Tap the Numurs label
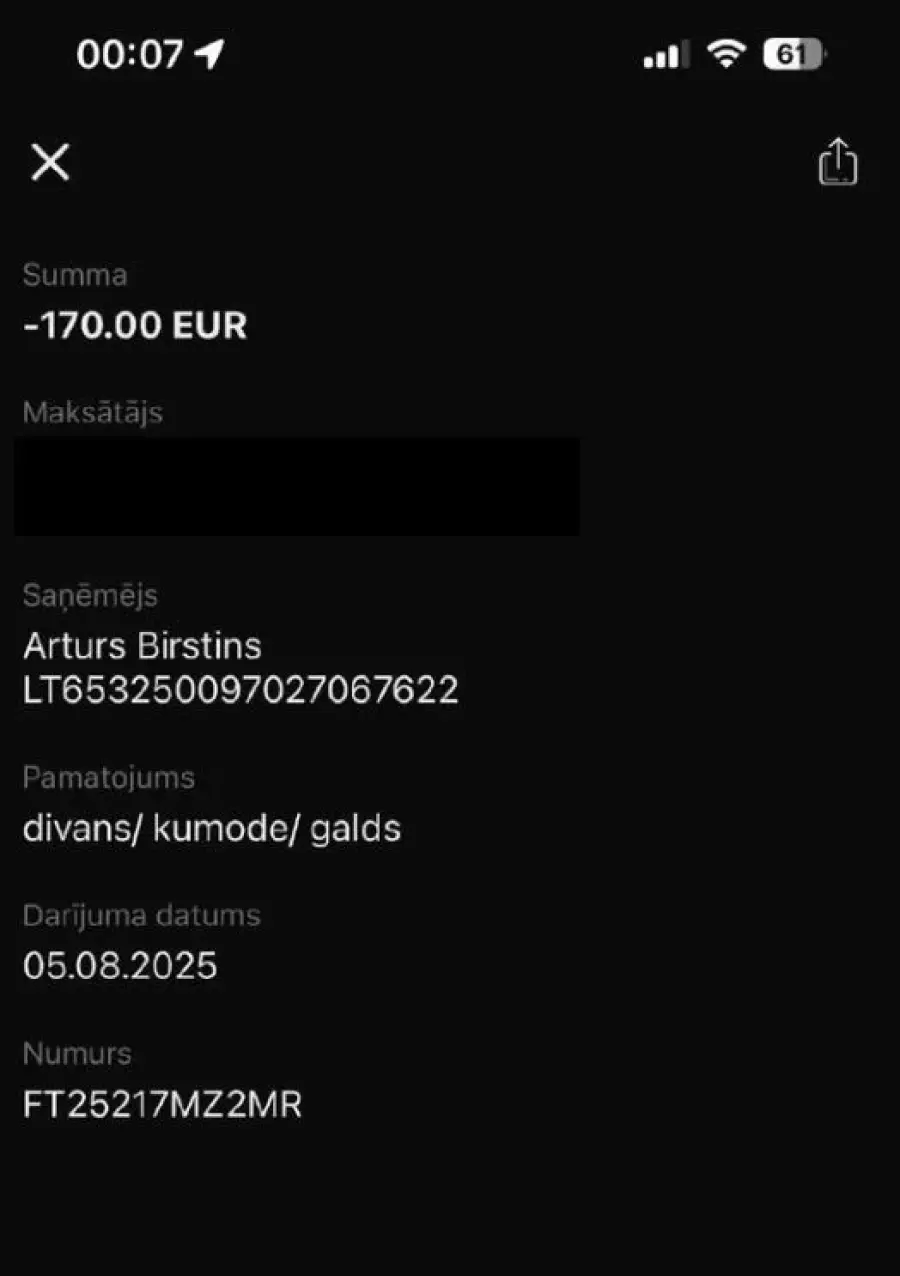This screenshot has width=900, height=1276. (x=77, y=1053)
